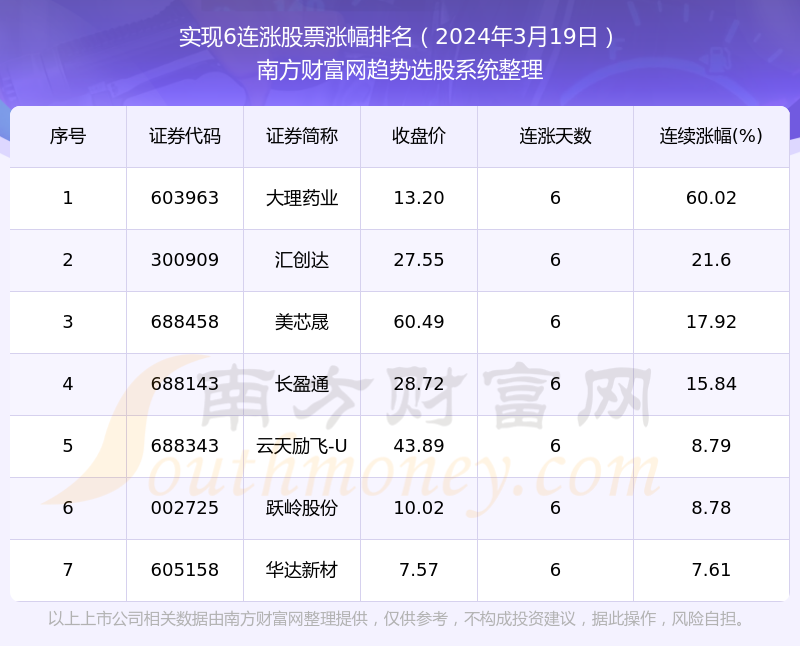Click rank number 6 in 序号 column
The width and height of the screenshot is (800, 646).
(x=68, y=508)
